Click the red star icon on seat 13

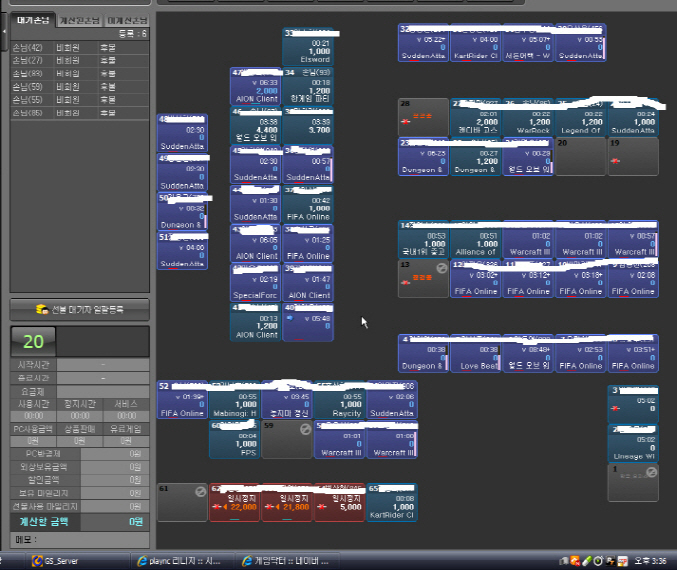[x=405, y=282]
